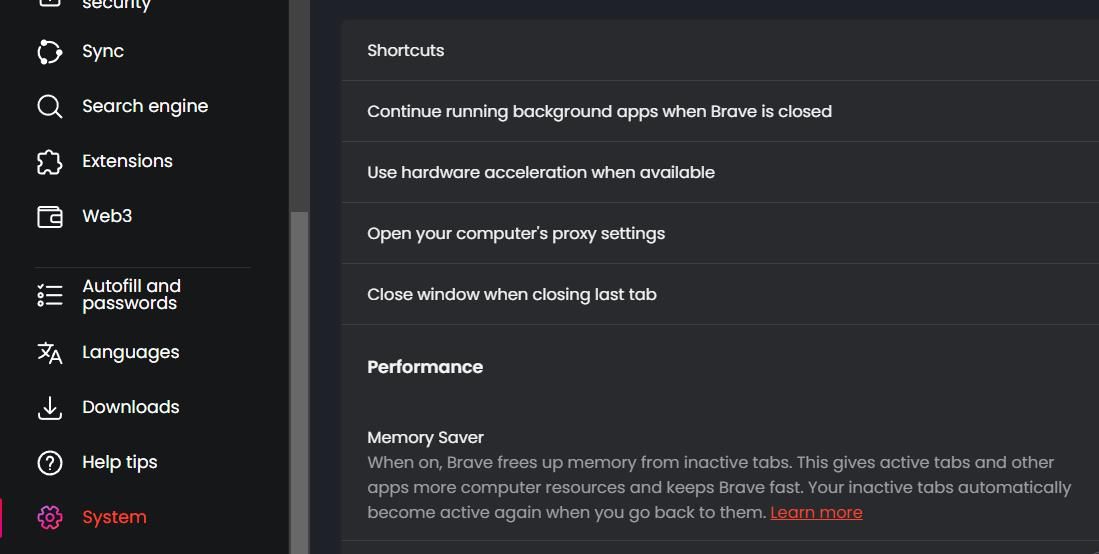The image size is (1099, 554).
Task: Select the 'Search engine' text label
Action: pos(145,107)
